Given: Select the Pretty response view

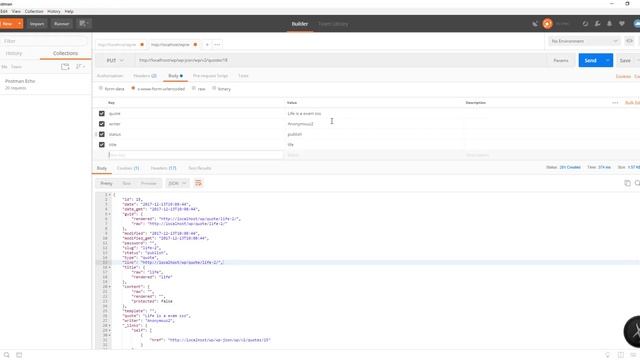Looking at the screenshot, I should tap(106, 183).
